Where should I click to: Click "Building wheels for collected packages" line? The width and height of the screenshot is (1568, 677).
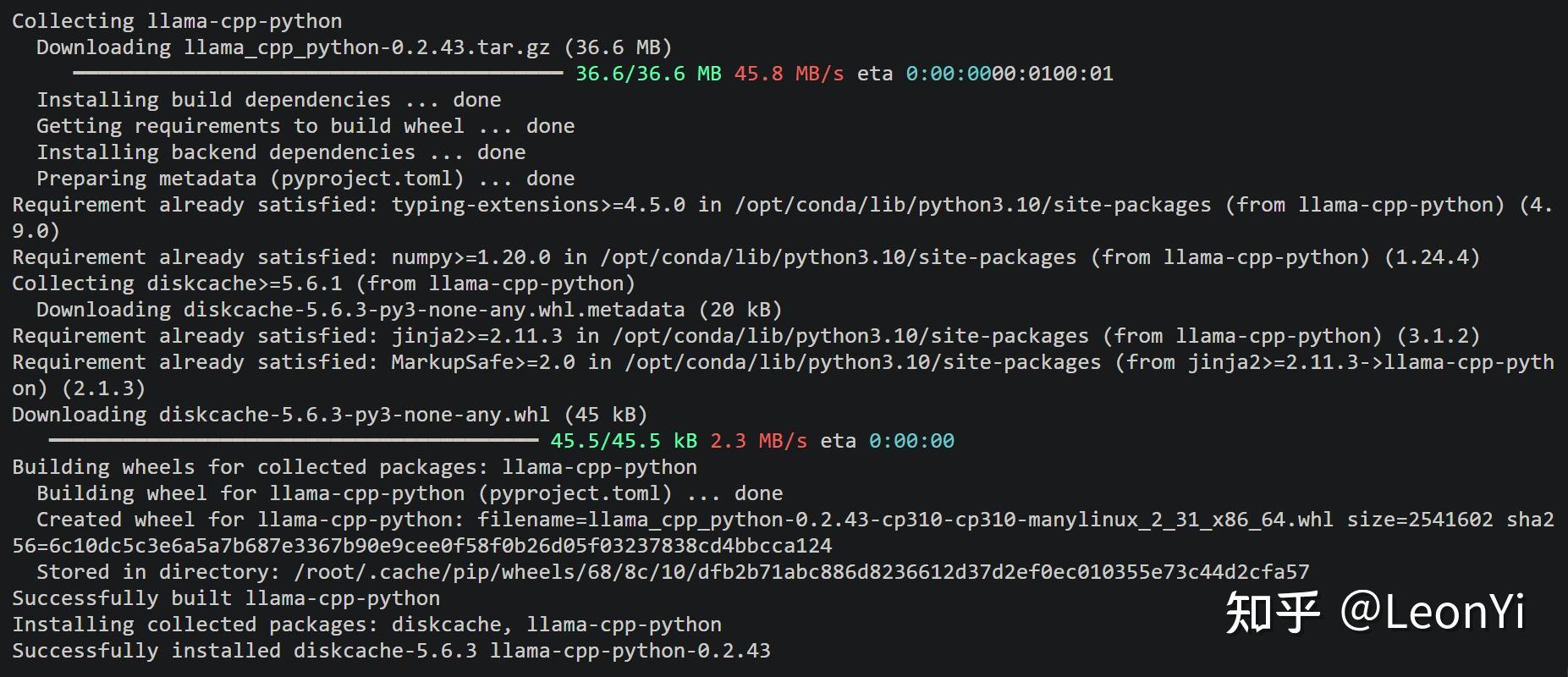click(355, 467)
